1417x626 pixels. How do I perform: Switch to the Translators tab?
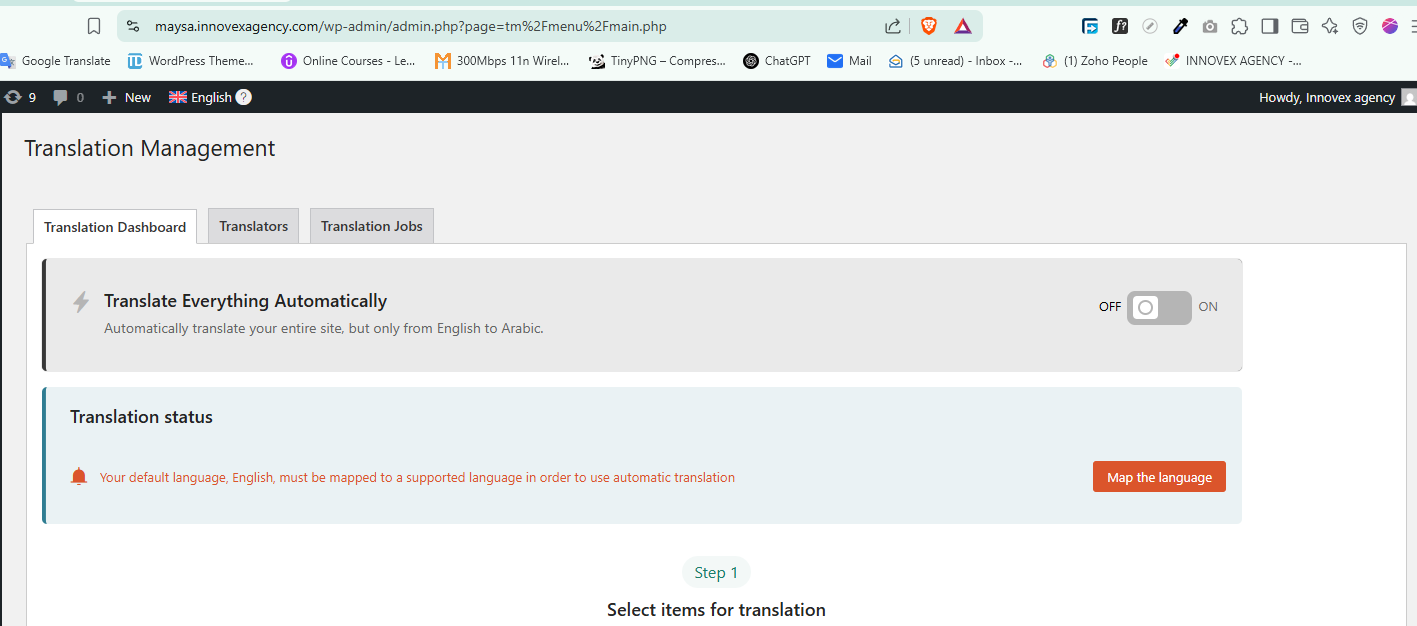click(x=254, y=226)
